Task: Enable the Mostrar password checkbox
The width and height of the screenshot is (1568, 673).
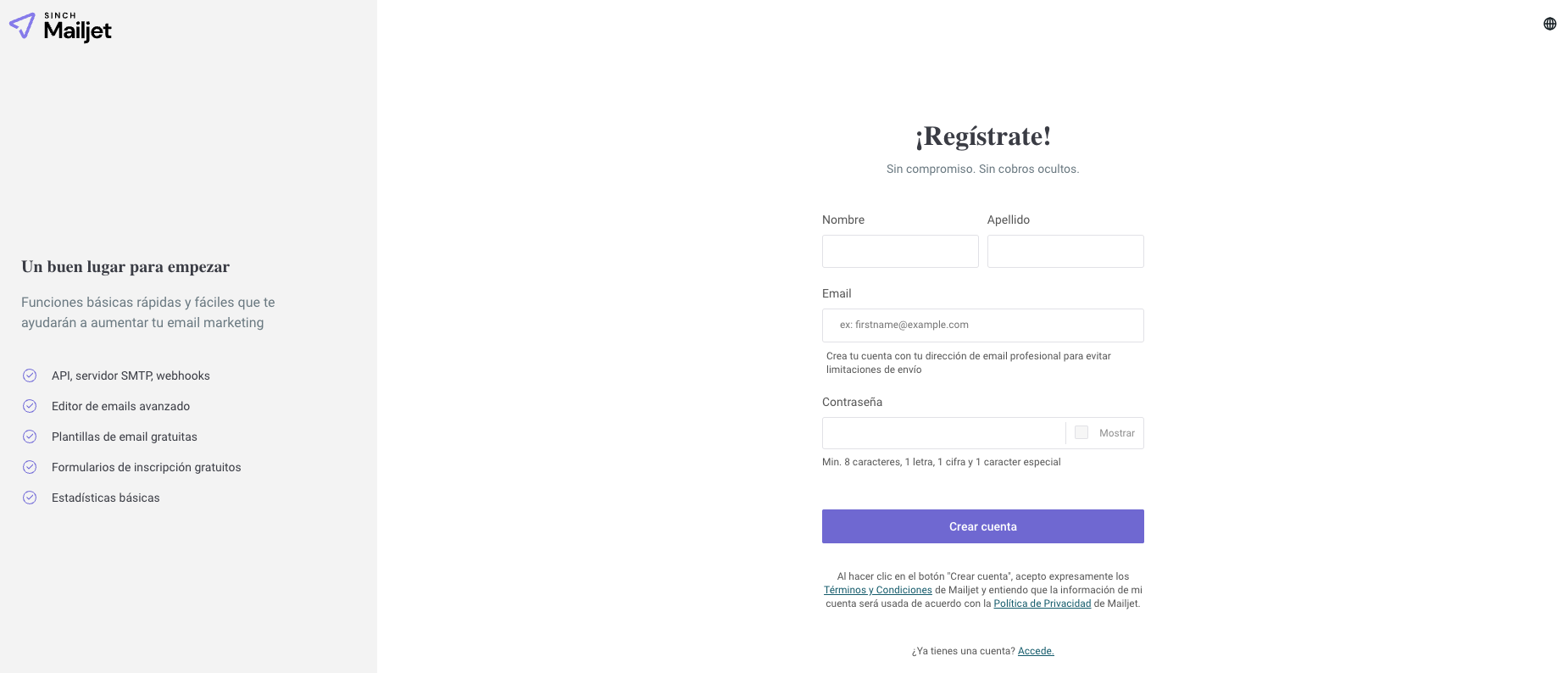Action: point(1081,432)
